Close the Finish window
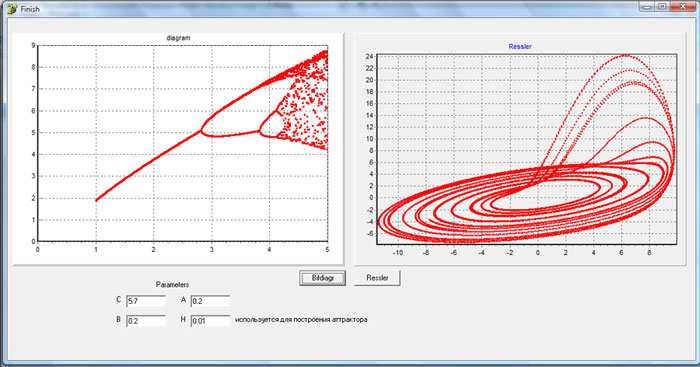 [x=682, y=7]
